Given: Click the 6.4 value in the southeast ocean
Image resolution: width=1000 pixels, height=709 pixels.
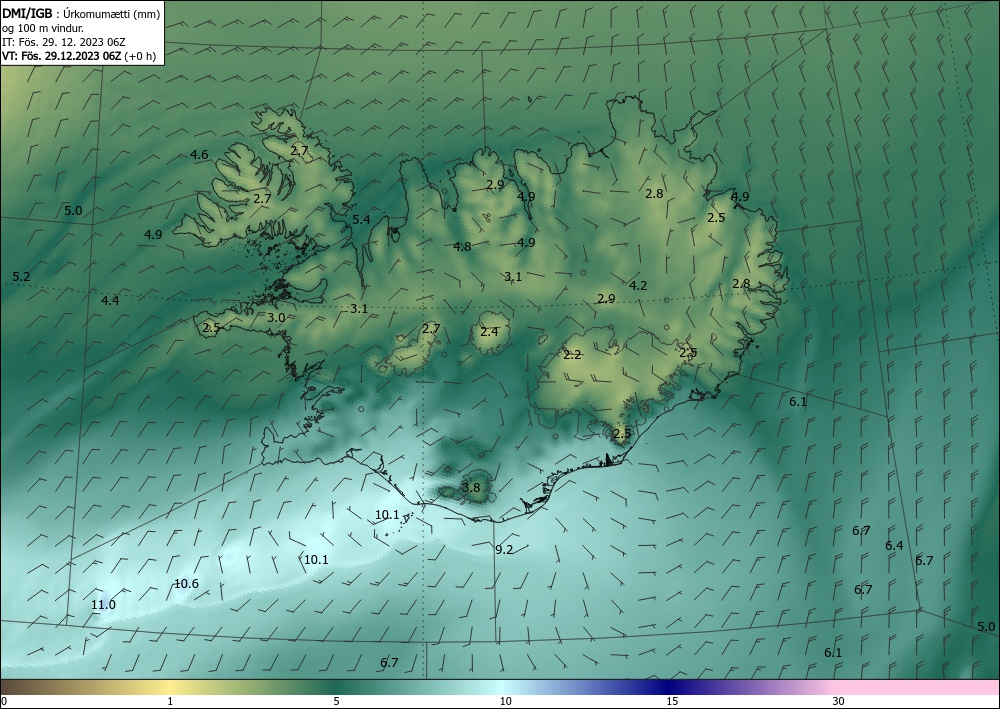Looking at the screenshot, I should click(x=894, y=546).
